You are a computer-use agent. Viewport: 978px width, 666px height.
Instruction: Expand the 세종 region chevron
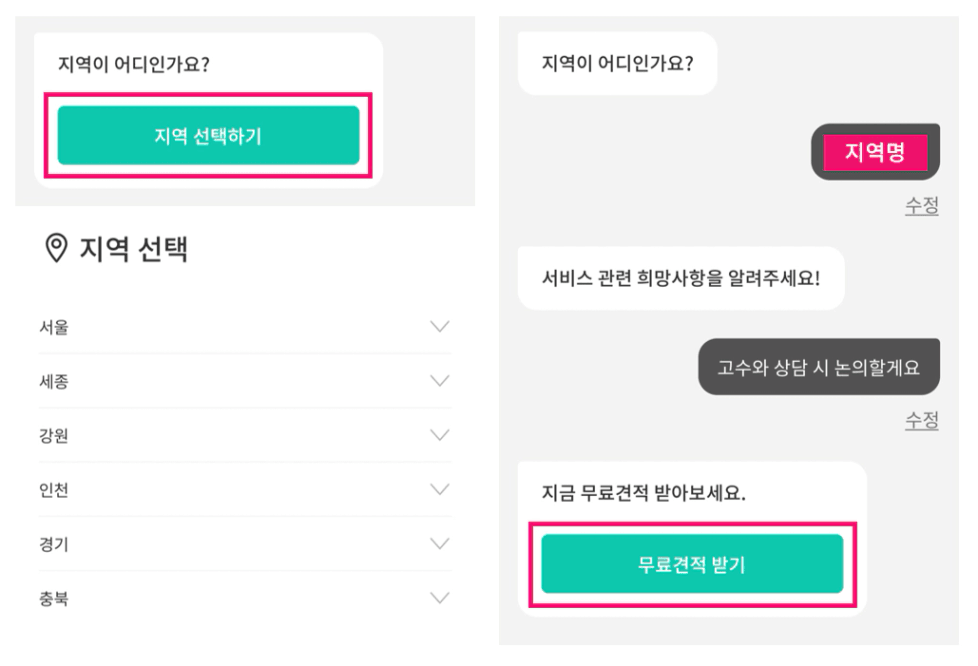pyautogui.click(x=440, y=381)
